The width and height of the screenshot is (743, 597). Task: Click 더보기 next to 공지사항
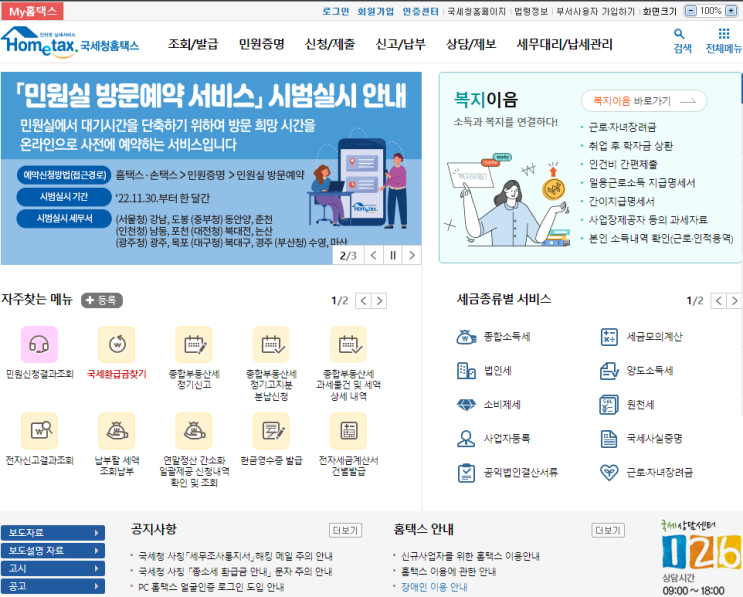tap(345, 530)
